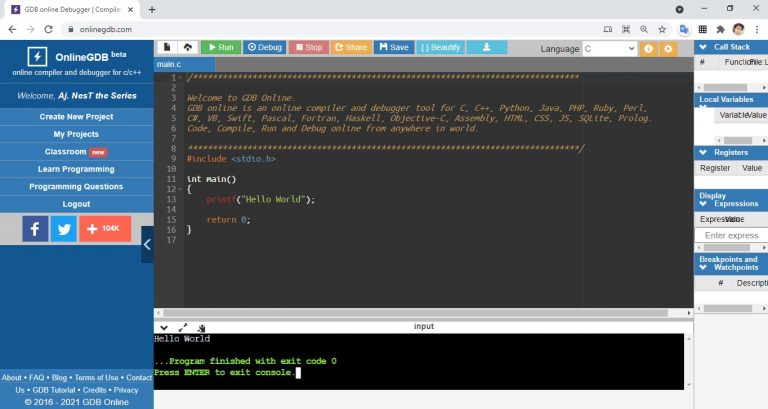Click the Twitter share icon

(x=64, y=229)
